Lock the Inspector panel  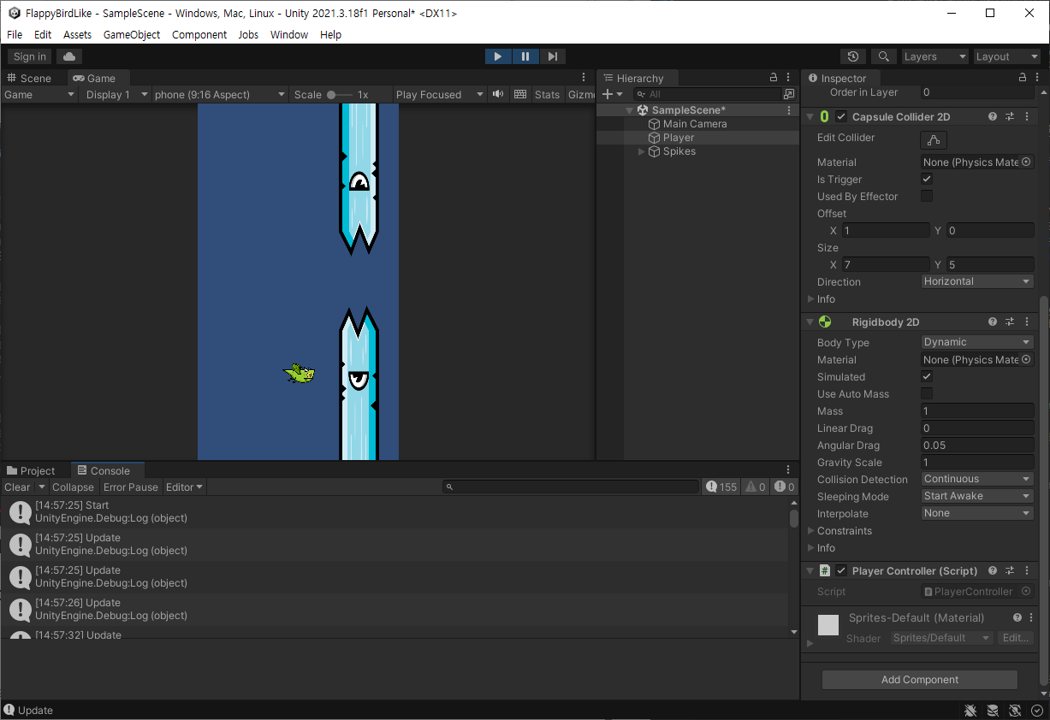(1022, 78)
